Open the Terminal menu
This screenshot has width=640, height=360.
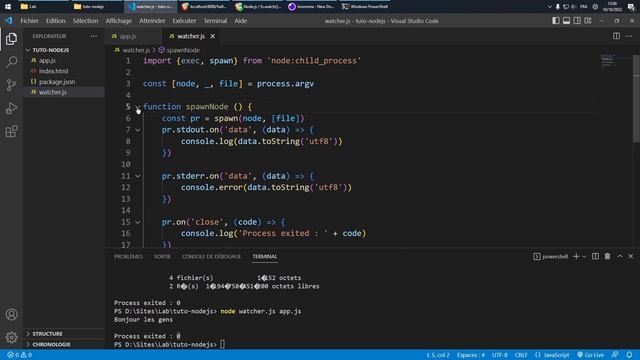(x=215, y=21)
